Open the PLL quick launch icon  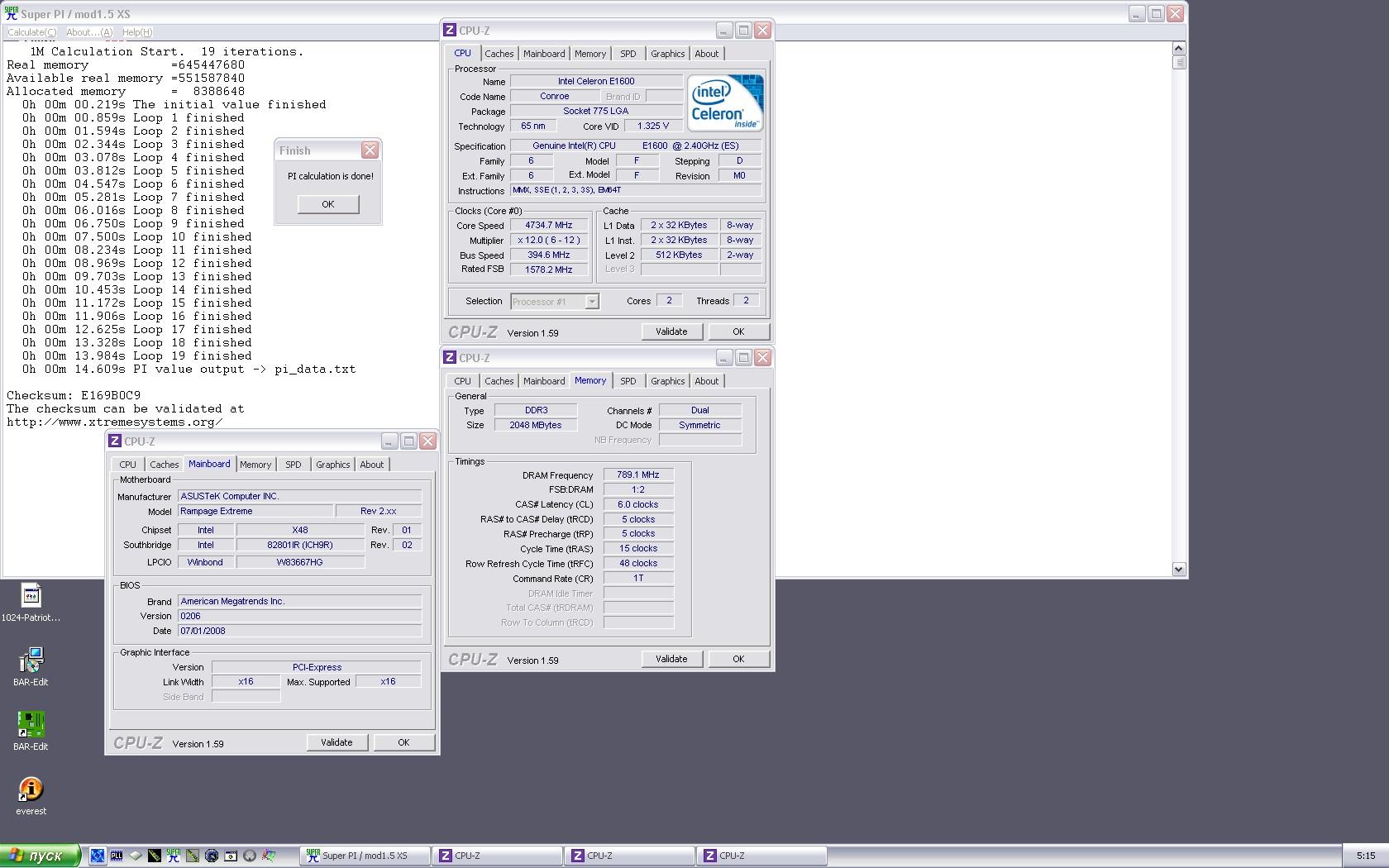[117, 856]
